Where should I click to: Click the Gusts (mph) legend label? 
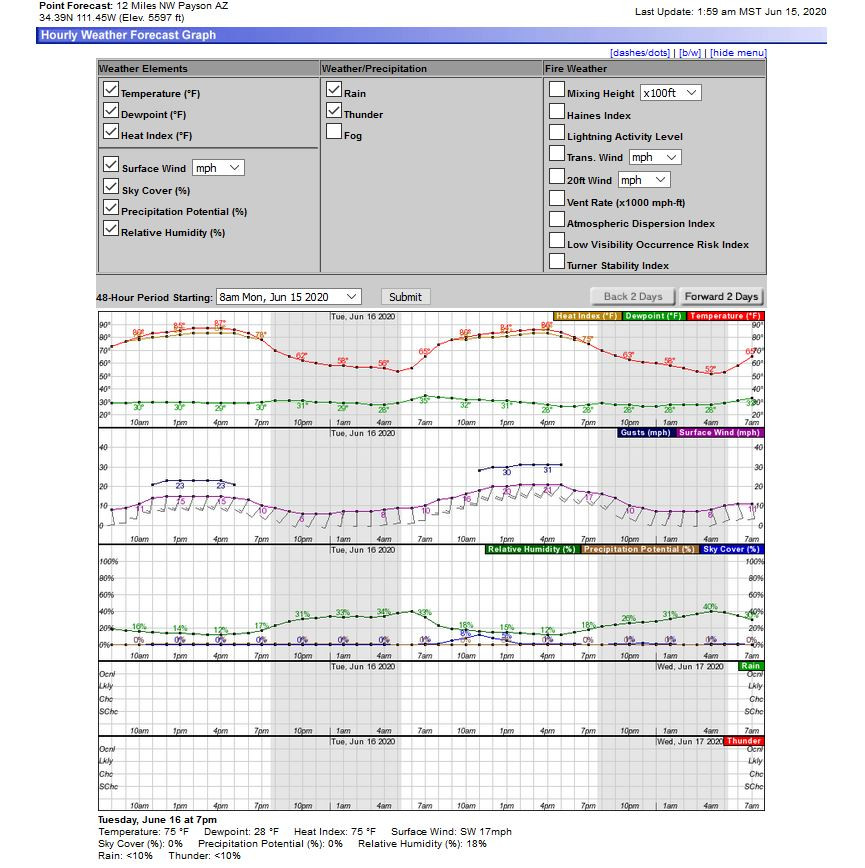tap(645, 433)
